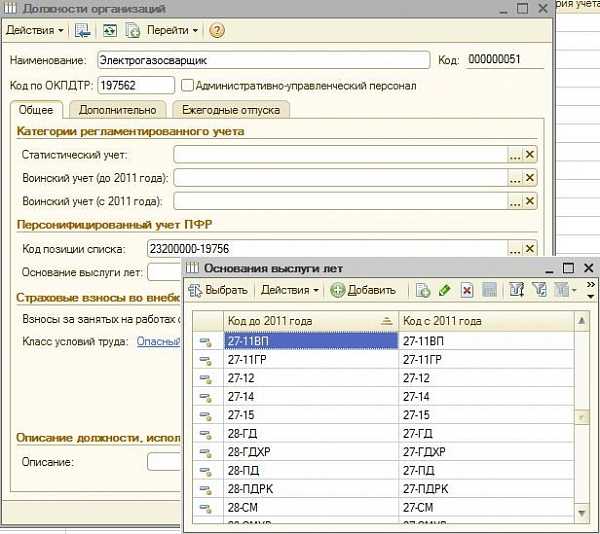Toggle Административно-управленческий персонал checkbox
600x534 pixels.
pyautogui.click(x=187, y=85)
